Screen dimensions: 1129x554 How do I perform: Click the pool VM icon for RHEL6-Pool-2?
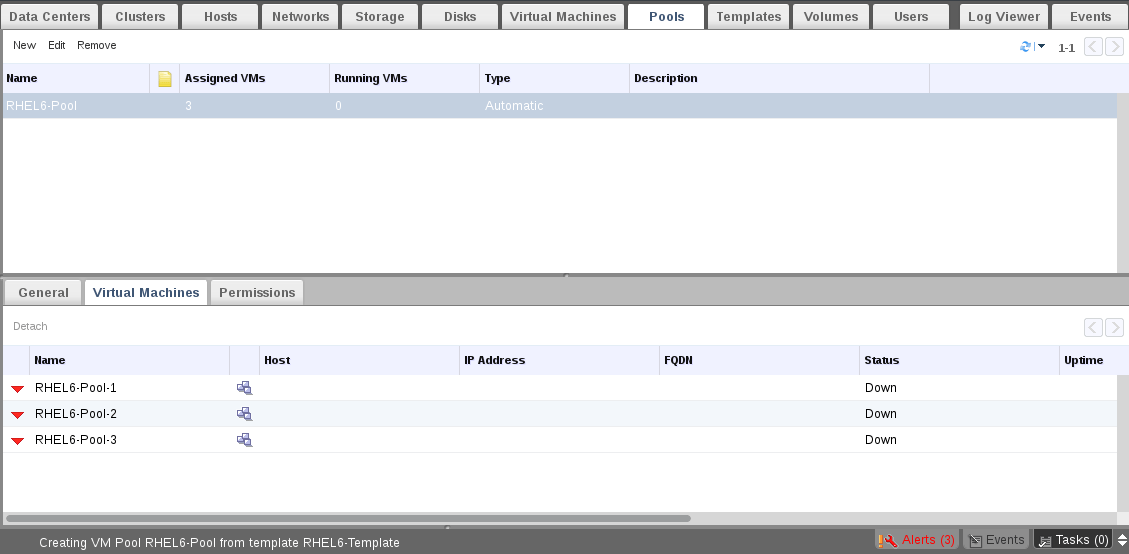[x=244, y=414]
